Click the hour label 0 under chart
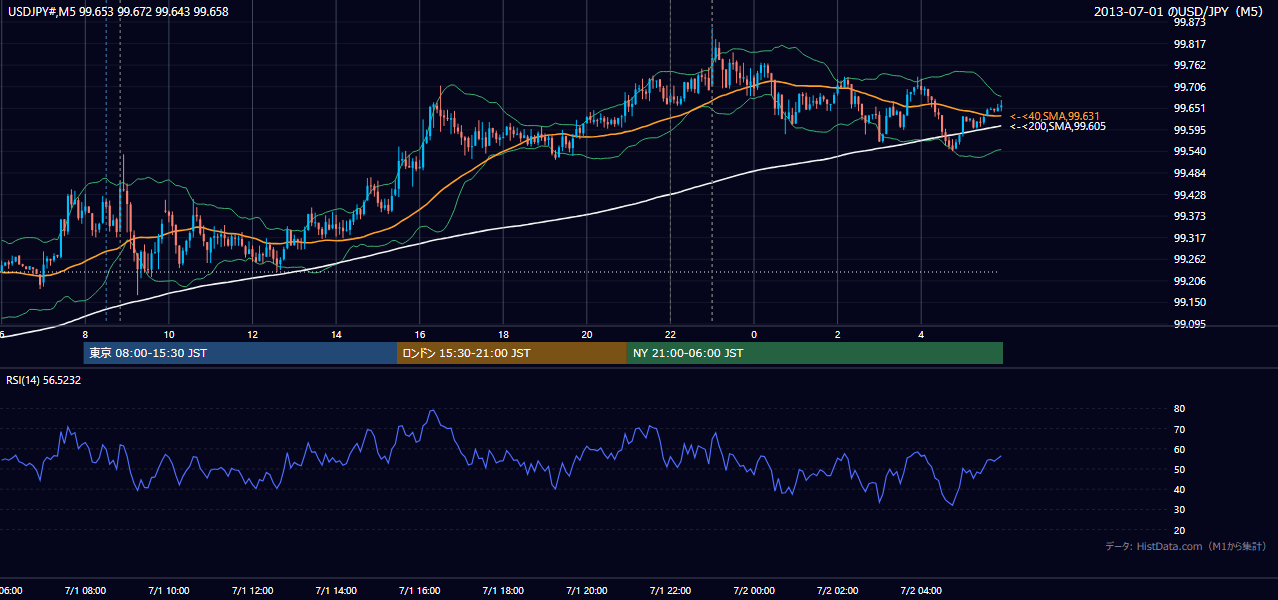Viewport: 1278px width, 600px height. pyautogui.click(x=754, y=335)
